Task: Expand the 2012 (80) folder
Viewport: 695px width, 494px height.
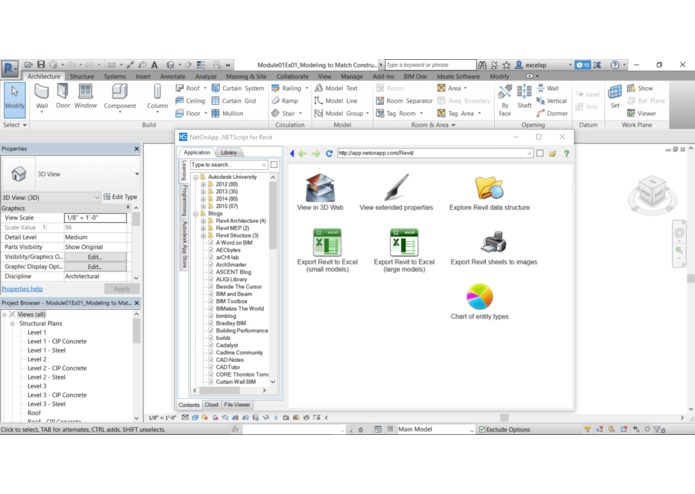Action: pyautogui.click(x=203, y=184)
